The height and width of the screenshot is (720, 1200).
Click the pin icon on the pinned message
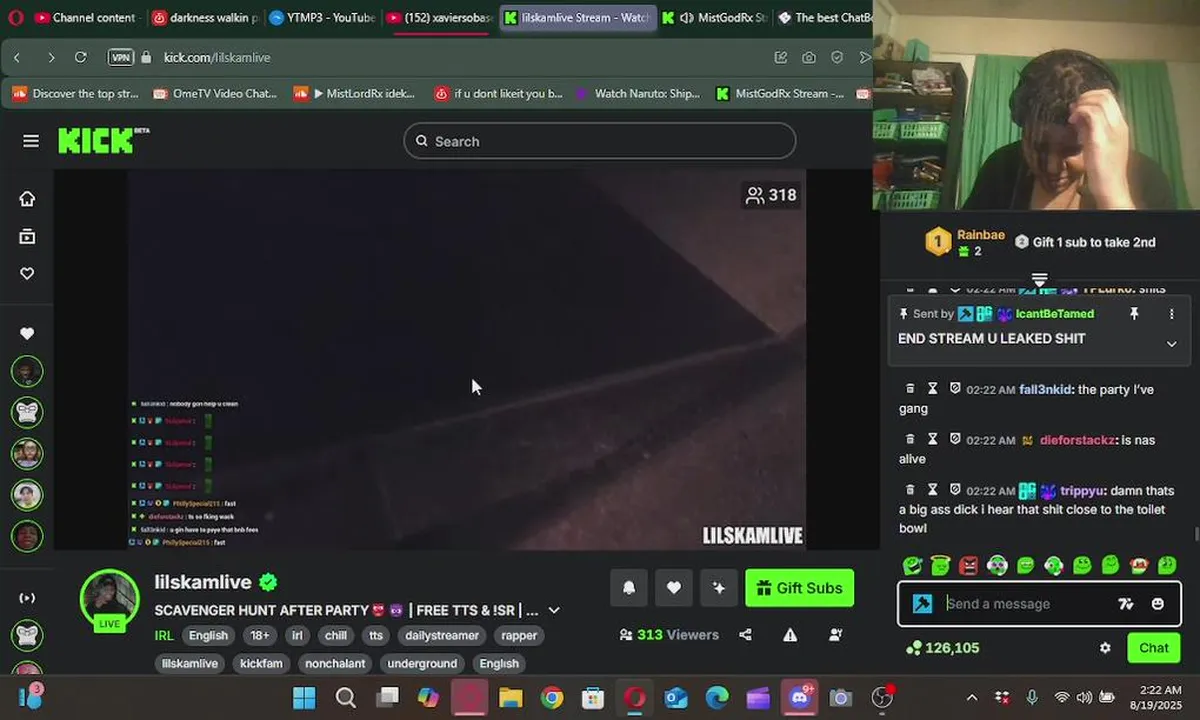[1134, 314]
